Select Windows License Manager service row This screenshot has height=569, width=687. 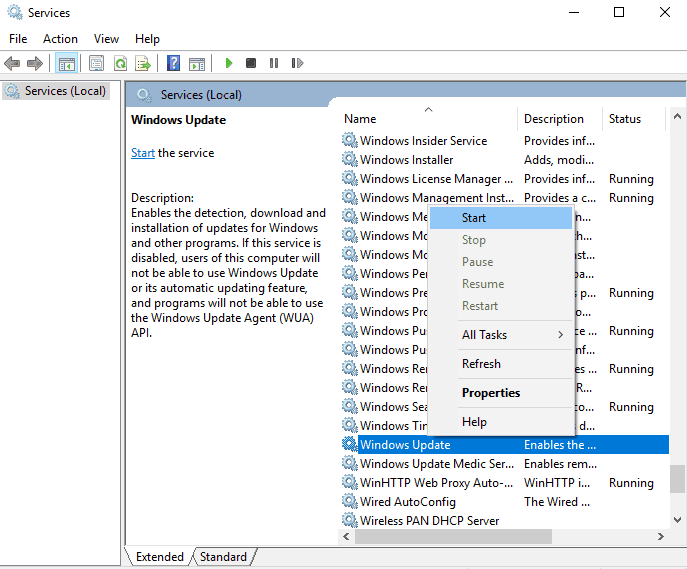click(504, 179)
